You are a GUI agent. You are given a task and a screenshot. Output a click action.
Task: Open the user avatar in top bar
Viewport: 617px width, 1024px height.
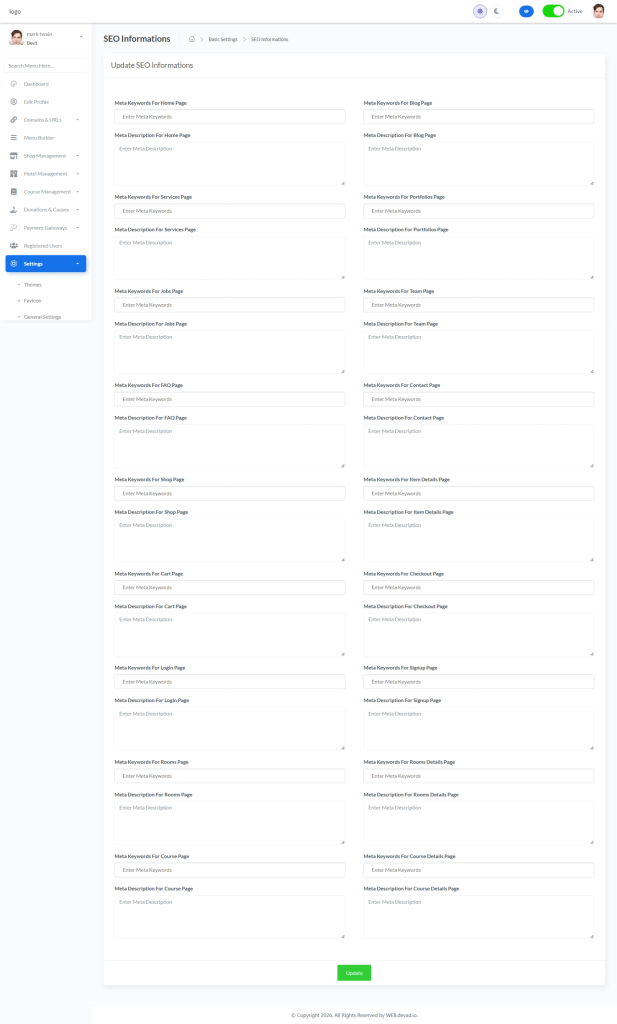click(x=598, y=11)
